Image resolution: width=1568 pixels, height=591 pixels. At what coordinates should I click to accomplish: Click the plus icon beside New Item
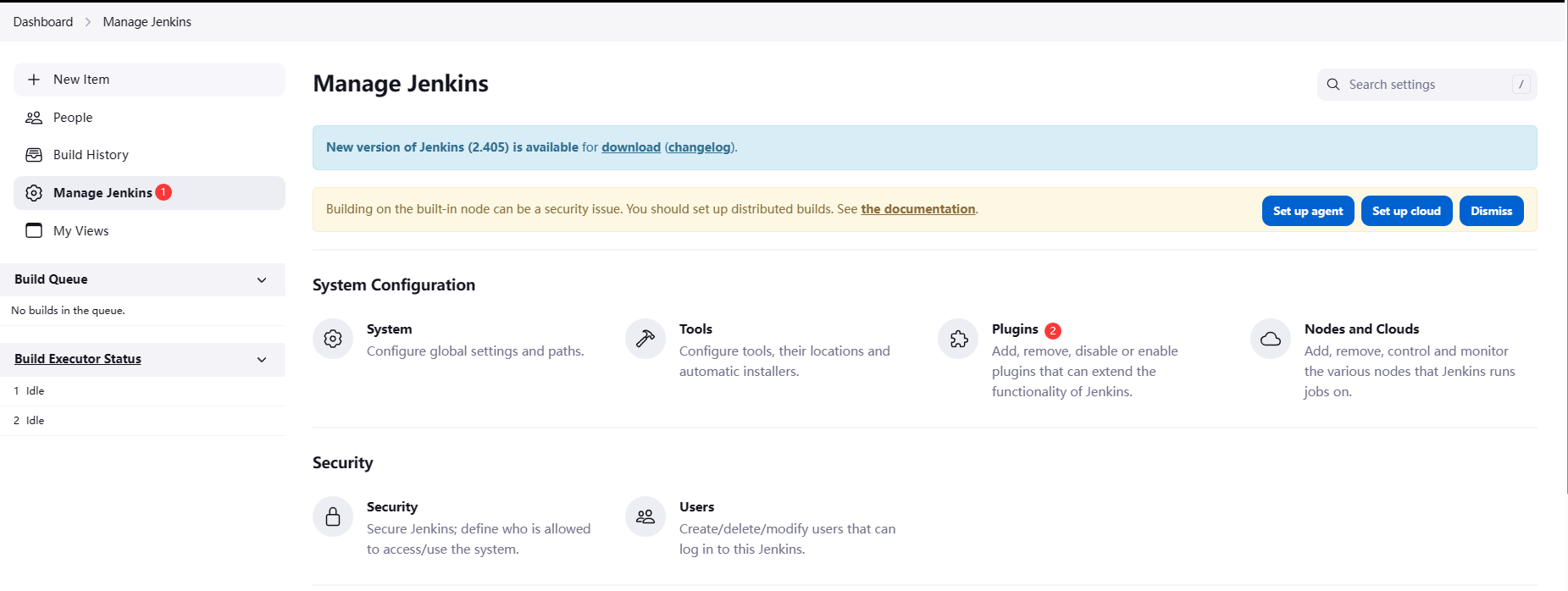pos(34,80)
